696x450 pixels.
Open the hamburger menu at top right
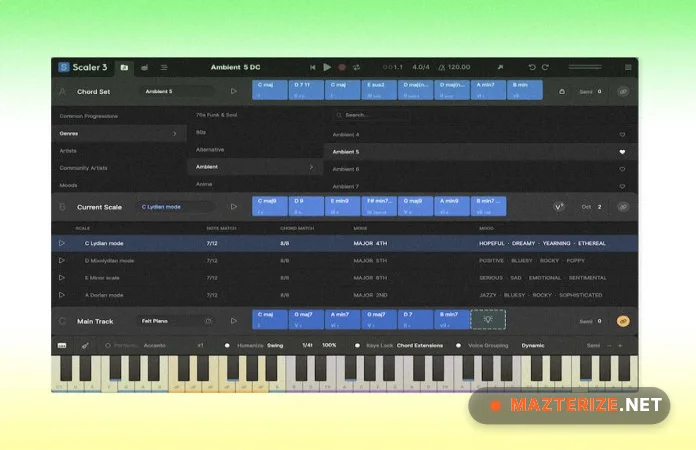(628, 67)
